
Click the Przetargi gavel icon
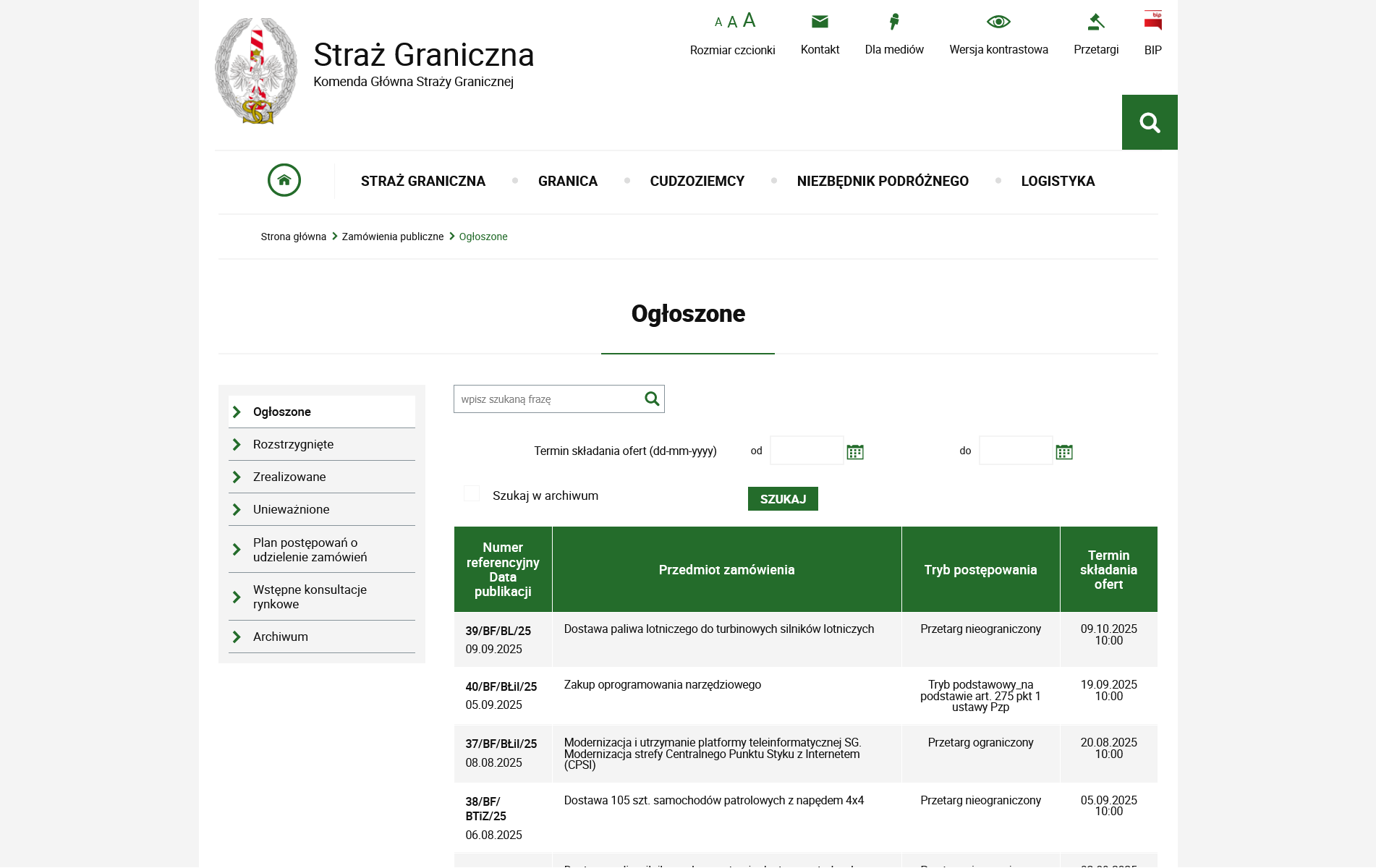coord(1095,22)
